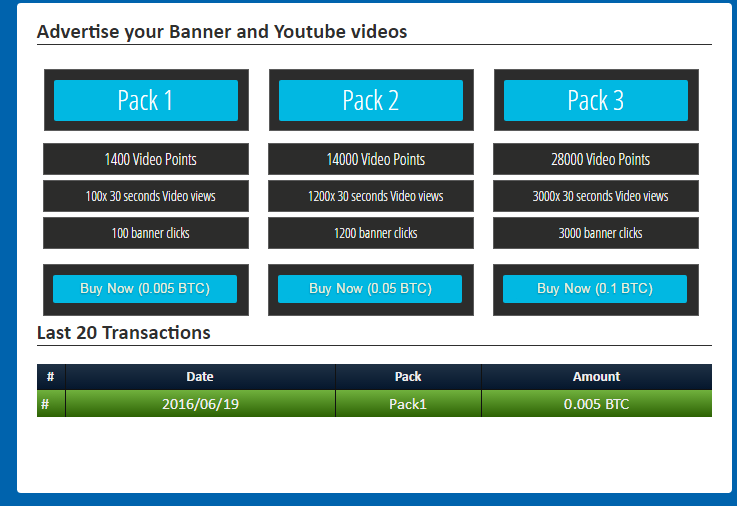Click the 'Last 20 Transactions' heading
The height and width of the screenshot is (506, 737).
point(124,333)
